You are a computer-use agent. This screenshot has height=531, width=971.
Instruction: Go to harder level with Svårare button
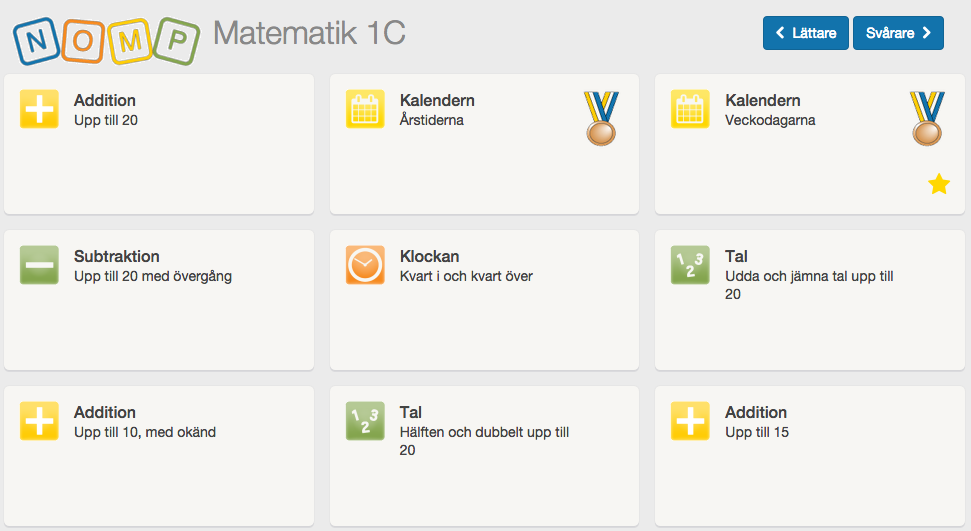coord(899,33)
